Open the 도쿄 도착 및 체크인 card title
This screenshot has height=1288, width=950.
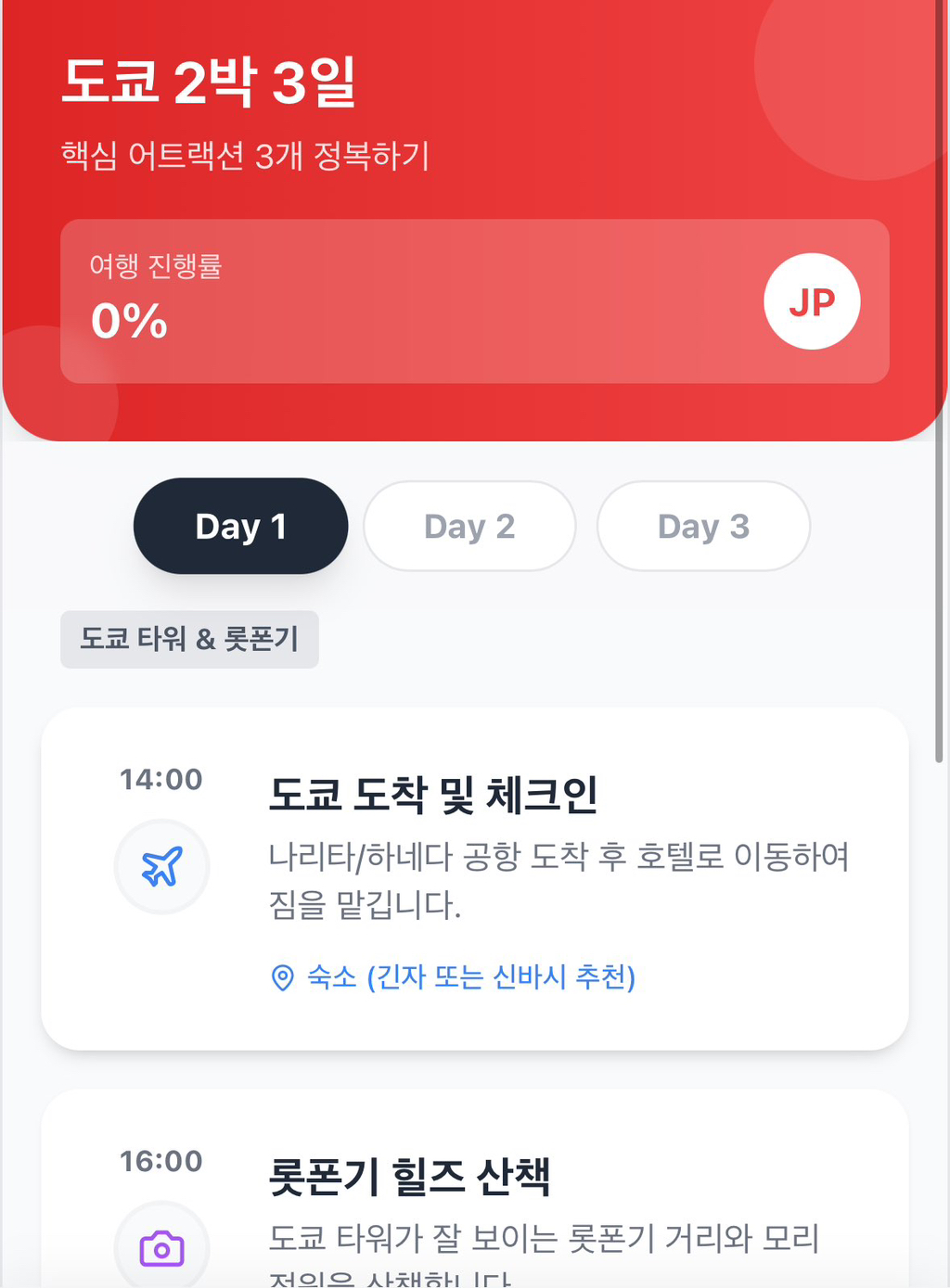pos(433,795)
